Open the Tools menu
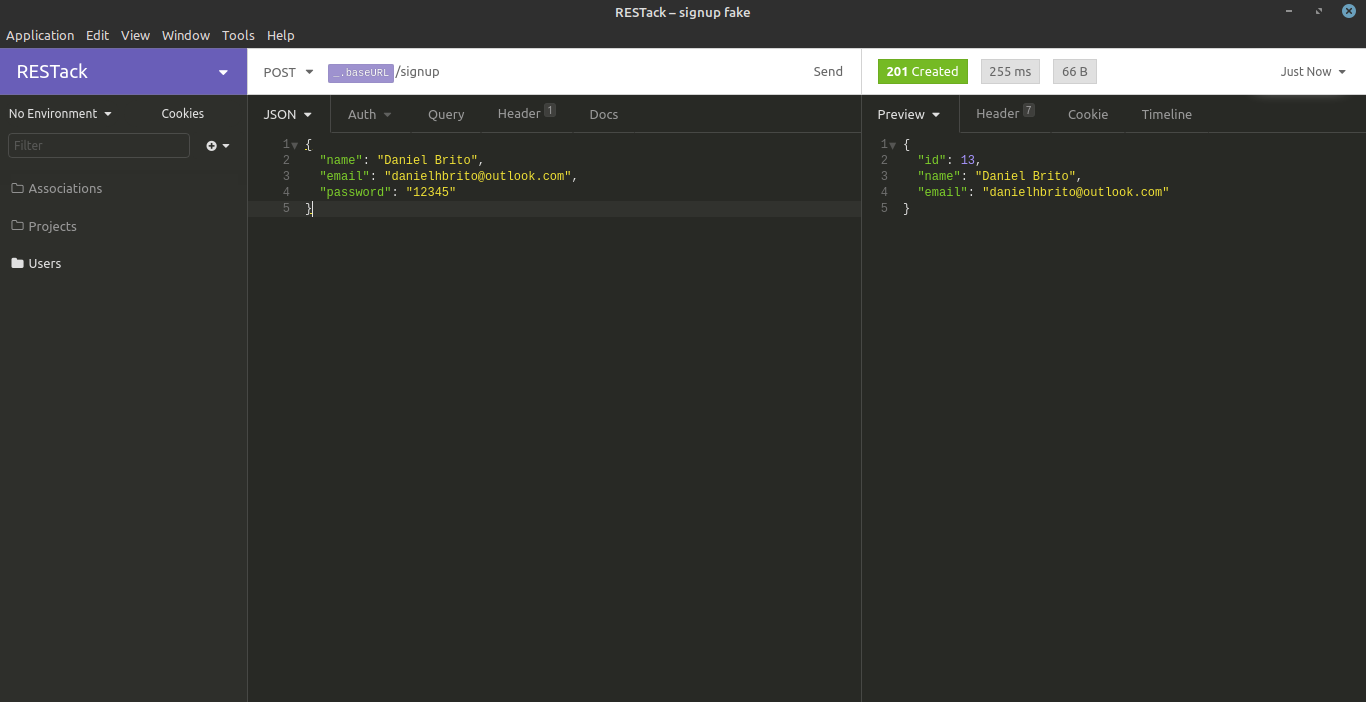The height and width of the screenshot is (702, 1366). [238, 35]
